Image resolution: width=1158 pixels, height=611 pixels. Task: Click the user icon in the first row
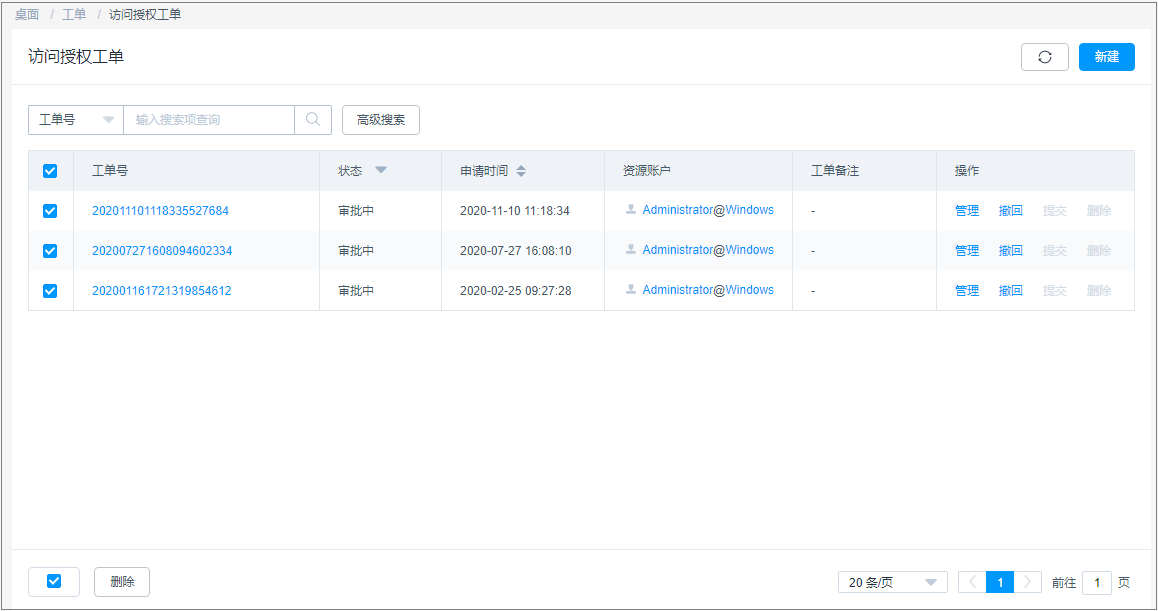pyautogui.click(x=631, y=210)
